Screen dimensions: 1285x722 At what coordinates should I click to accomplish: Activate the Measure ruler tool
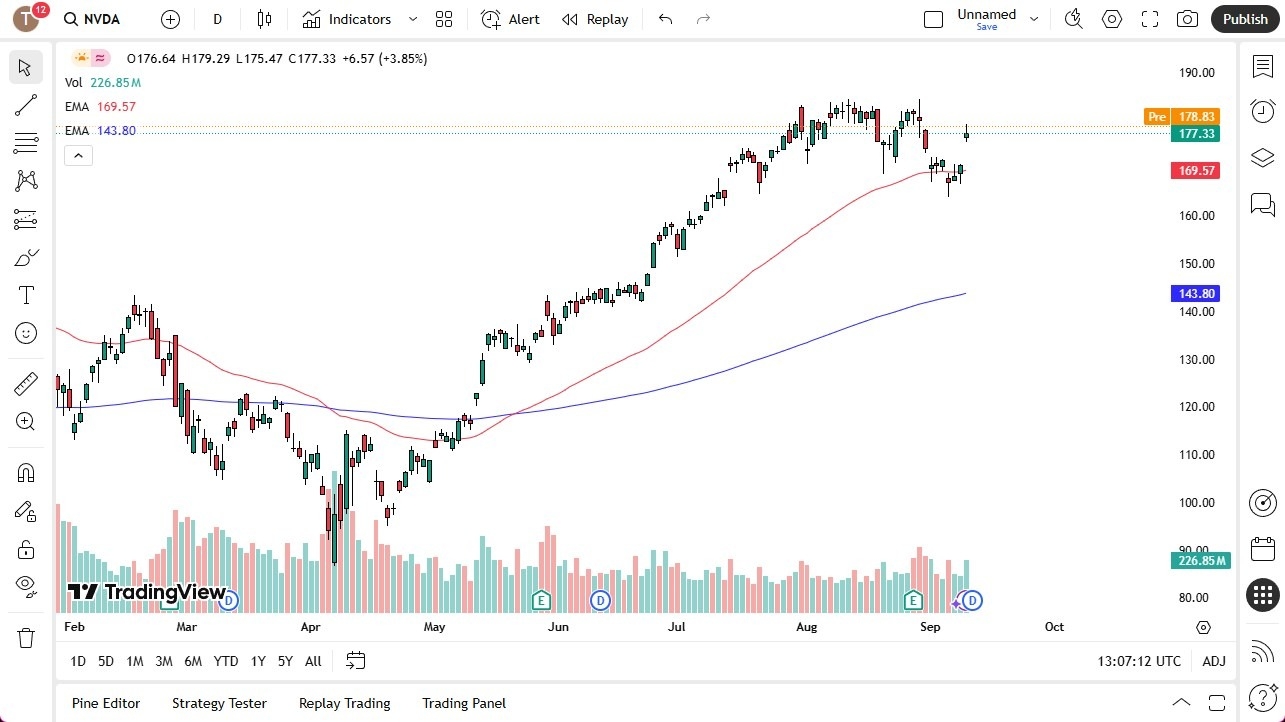pyautogui.click(x=25, y=383)
